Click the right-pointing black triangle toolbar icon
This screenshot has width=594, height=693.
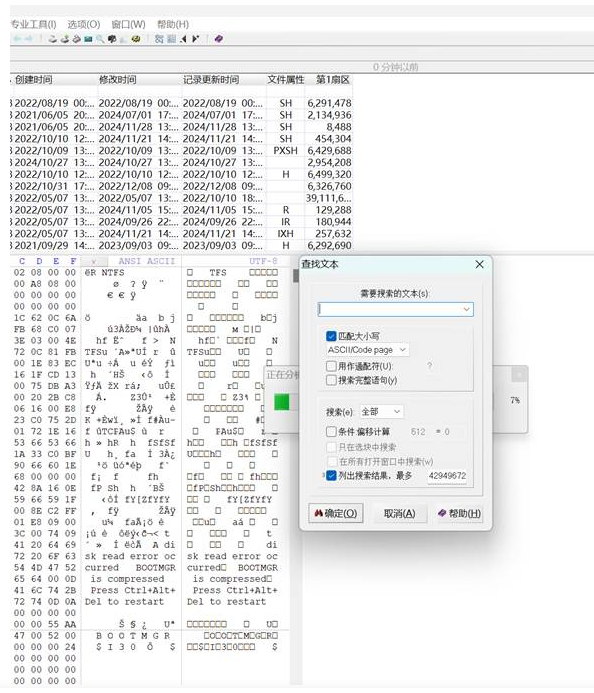click(195, 39)
